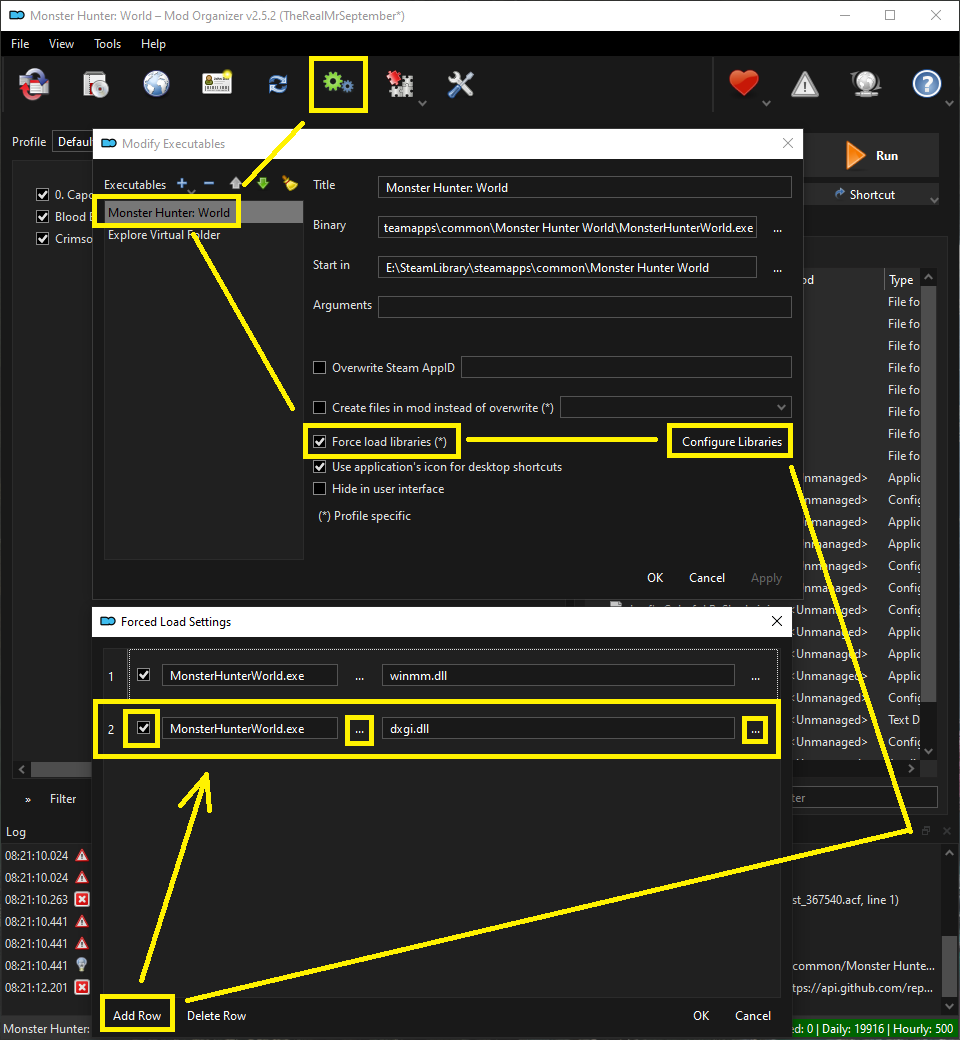Image resolution: width=960 pixels, height=1040 pixels.
Task: Browse for Start in folder ellipsis
Action: tap(778, 268)
